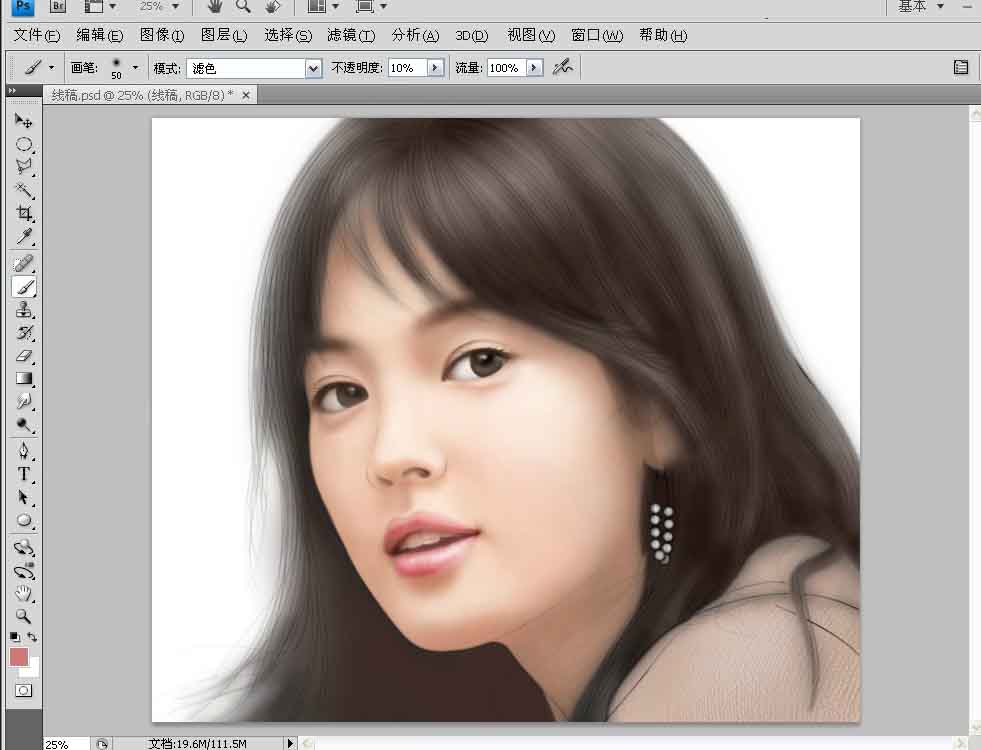This screenshot has width=981, height=750.
Task: Select the Eraser tool
Action: (24, 356)
